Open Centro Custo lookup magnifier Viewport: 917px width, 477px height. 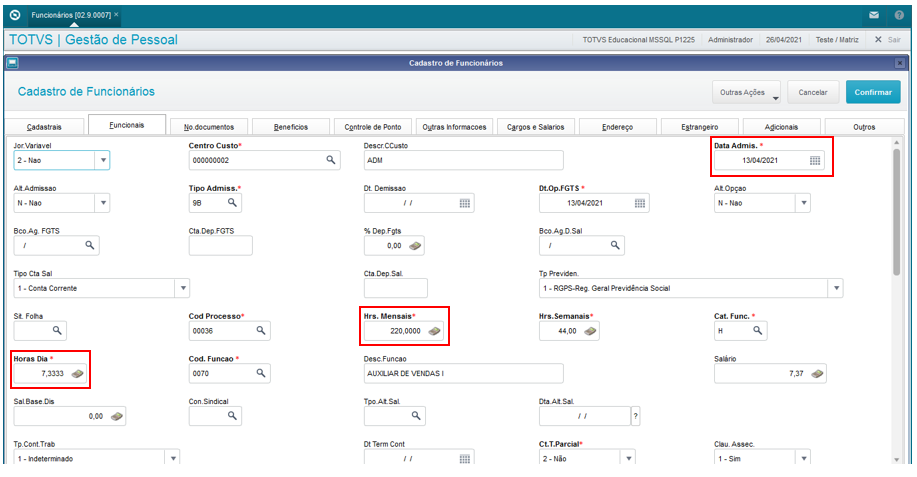click(330, 160)
